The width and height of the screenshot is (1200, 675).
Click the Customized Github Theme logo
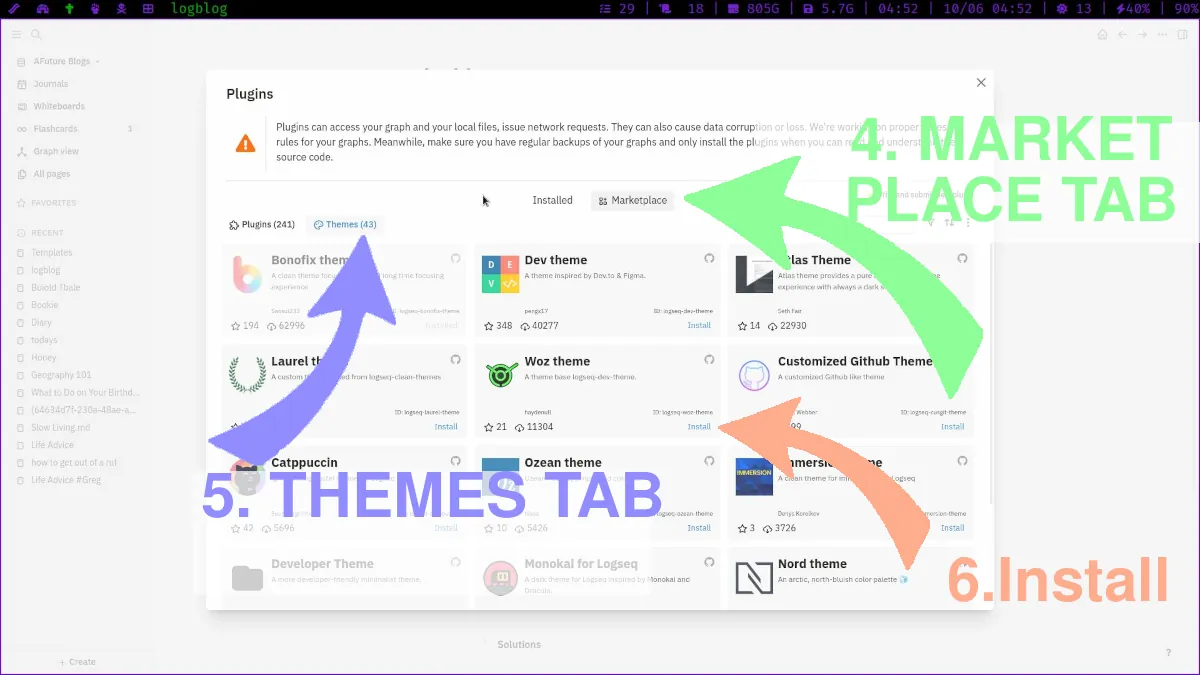tap(754, 376)
